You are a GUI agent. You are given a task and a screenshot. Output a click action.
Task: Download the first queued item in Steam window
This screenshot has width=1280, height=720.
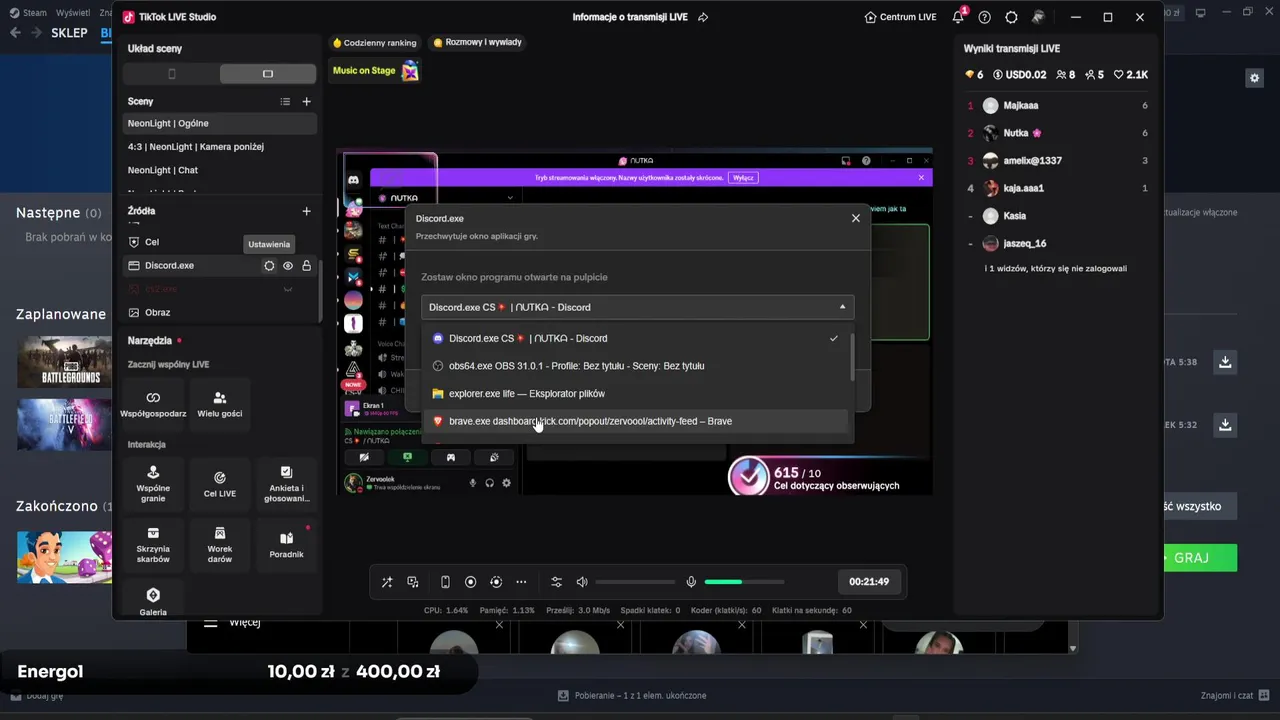point(1224,362)
